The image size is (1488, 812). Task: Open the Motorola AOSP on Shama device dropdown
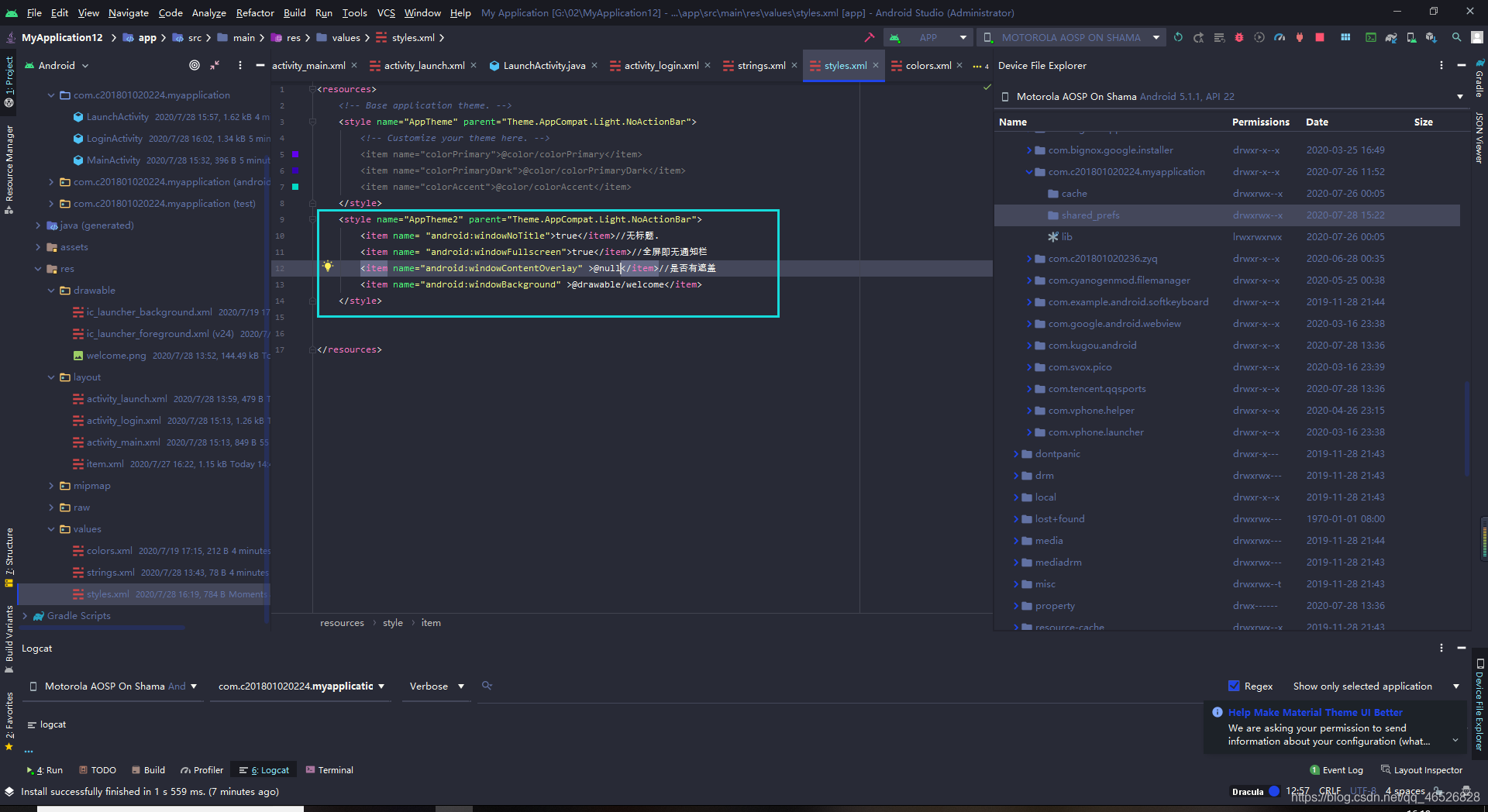(1072, 37)
